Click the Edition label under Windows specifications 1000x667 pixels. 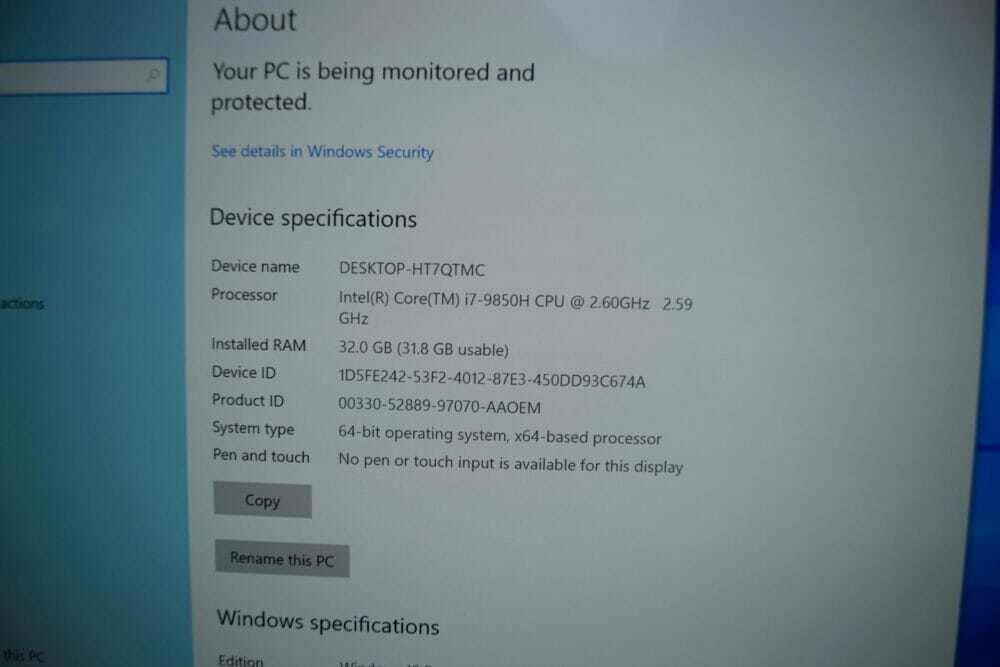[x=240, y=661]
